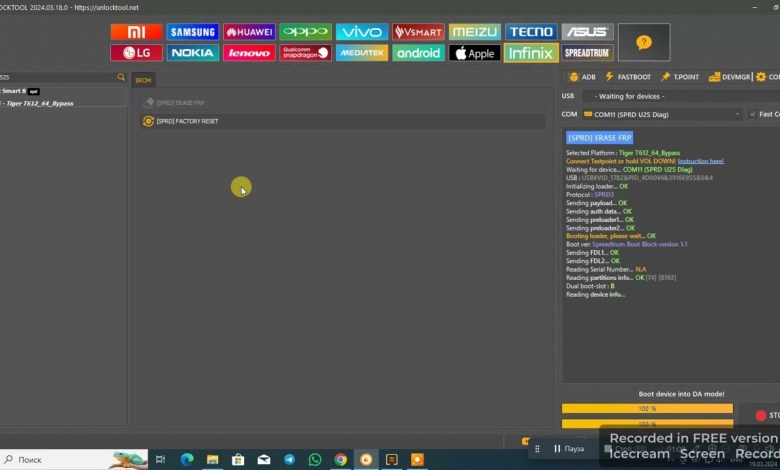
Task: Select the Vivo brand tile
Action: (x=362, y=32)
